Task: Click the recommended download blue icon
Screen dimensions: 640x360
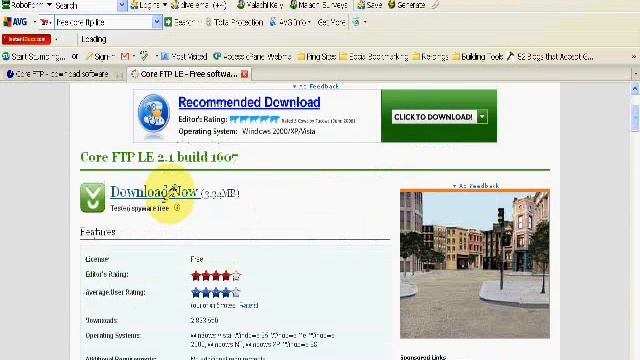Action: pyautogui.click(x=153, y=113)
